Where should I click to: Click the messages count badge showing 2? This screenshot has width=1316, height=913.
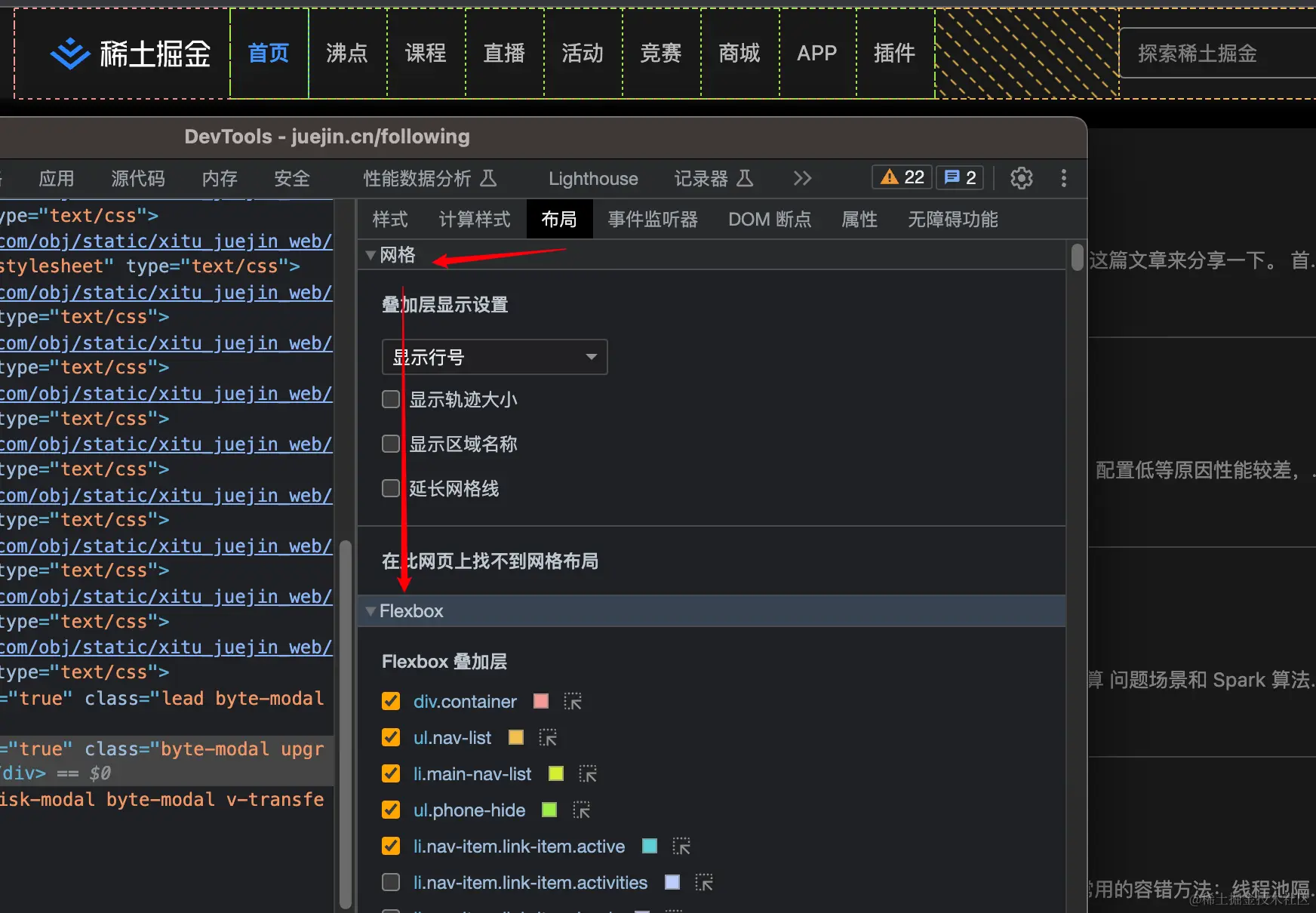click(961, 177)
